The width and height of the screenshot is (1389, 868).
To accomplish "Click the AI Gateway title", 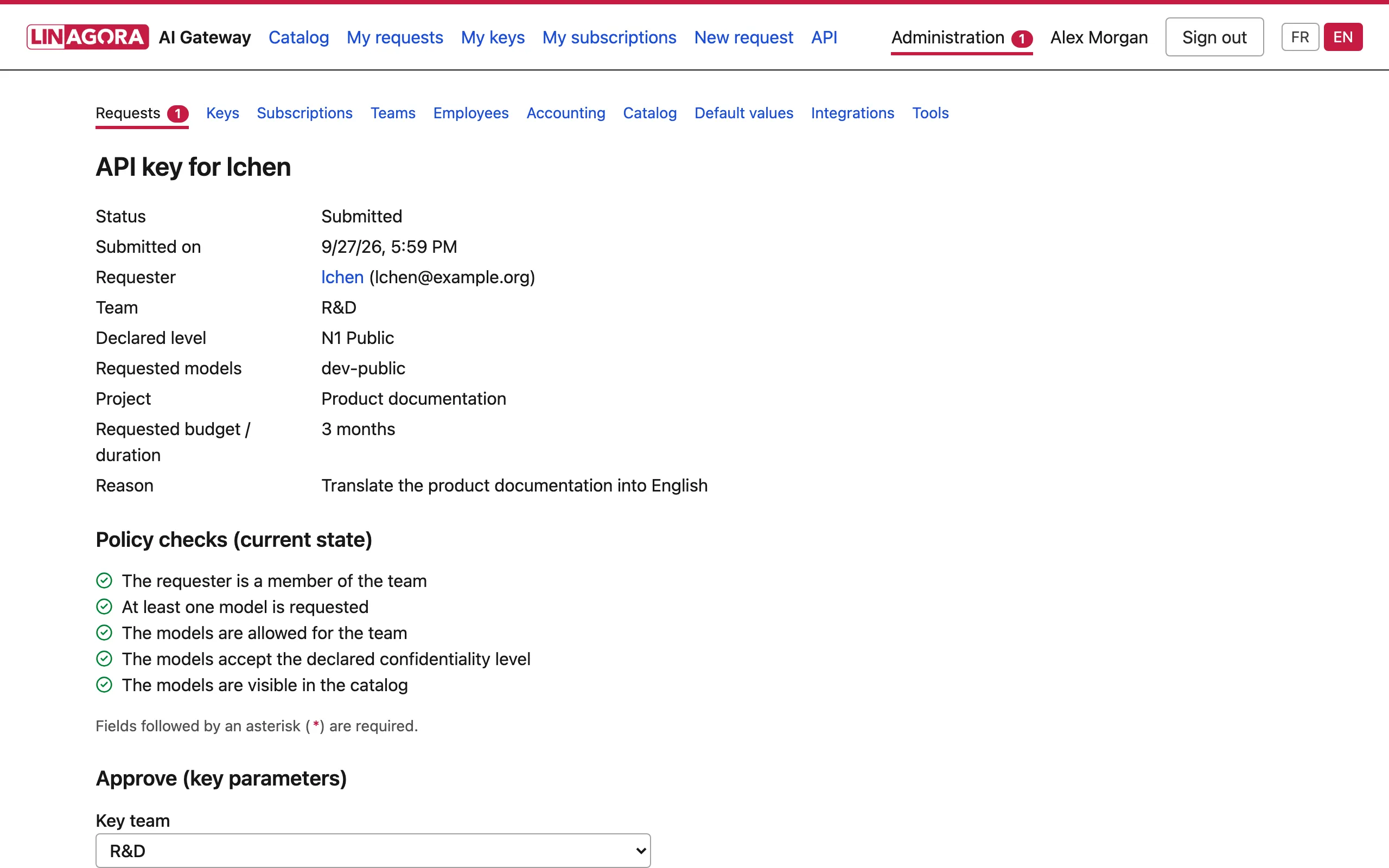I will tap(205, 37).
